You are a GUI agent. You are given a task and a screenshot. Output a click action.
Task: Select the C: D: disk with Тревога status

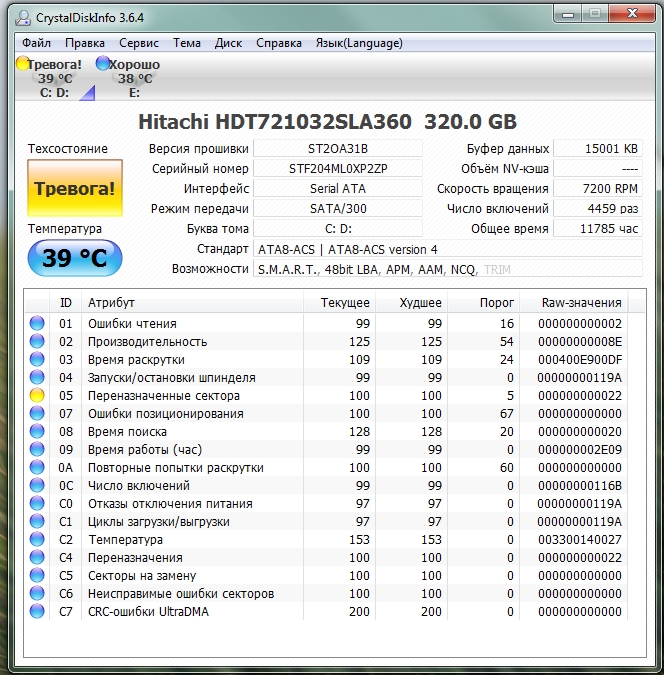click(54, 78)
